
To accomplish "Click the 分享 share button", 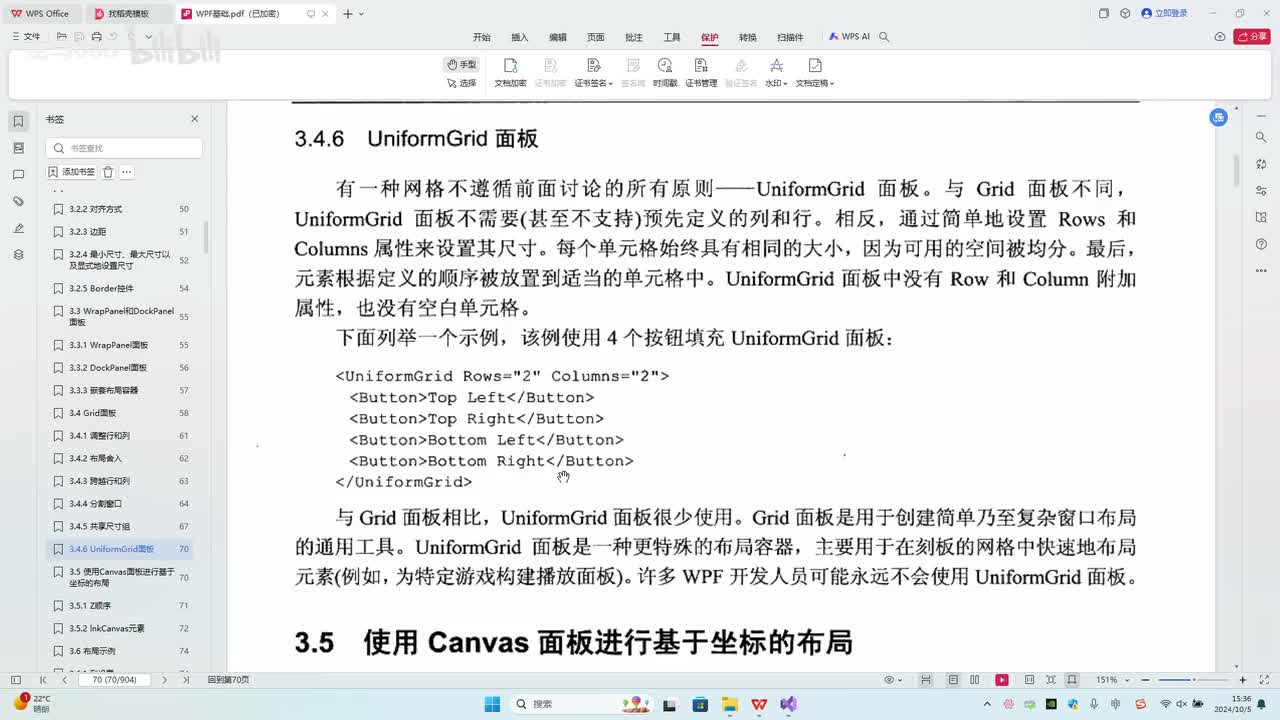I will (1251, 37).
